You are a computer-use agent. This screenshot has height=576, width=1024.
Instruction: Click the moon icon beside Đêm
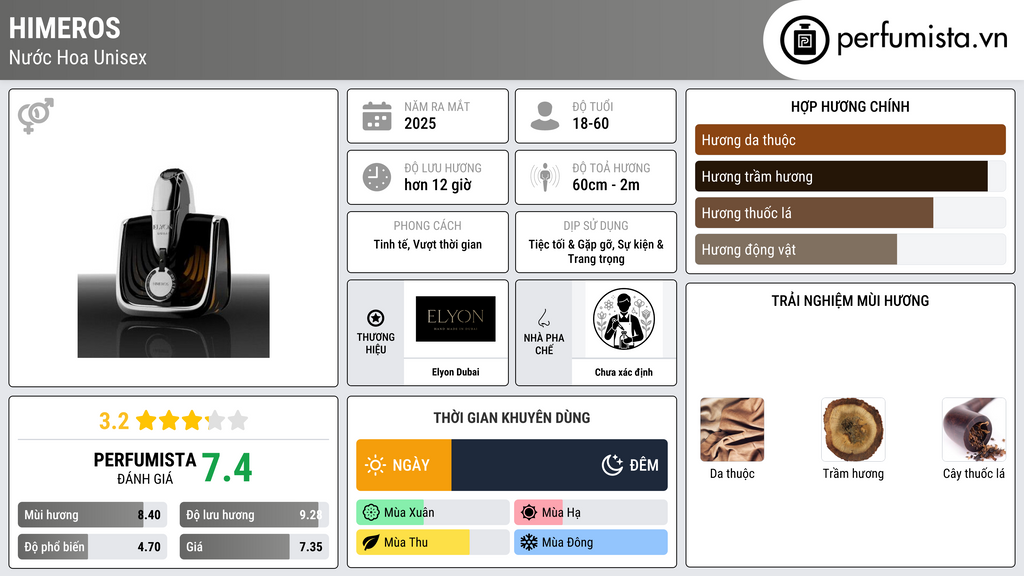tap(612, 465)
